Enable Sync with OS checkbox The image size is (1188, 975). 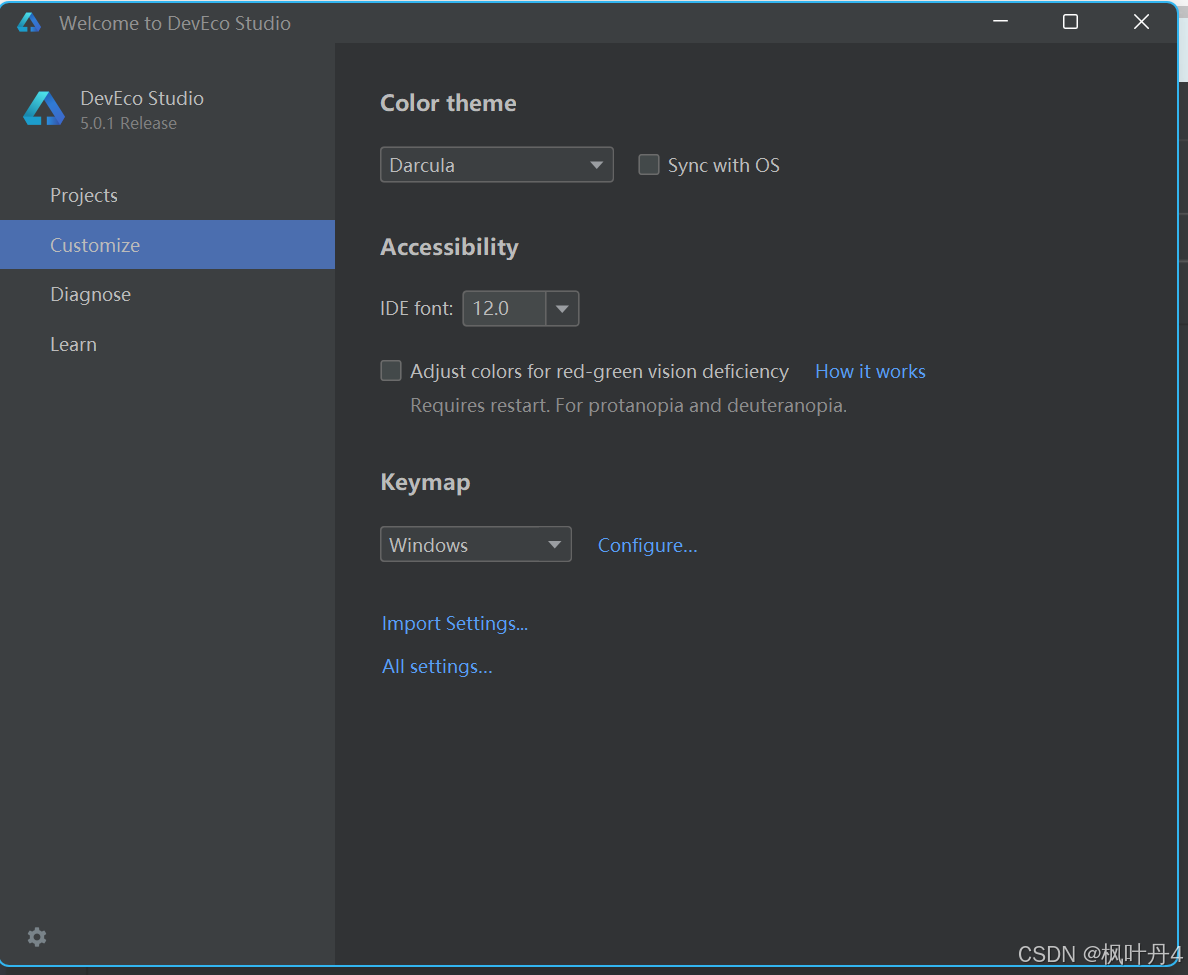click(x=649, y=165)
